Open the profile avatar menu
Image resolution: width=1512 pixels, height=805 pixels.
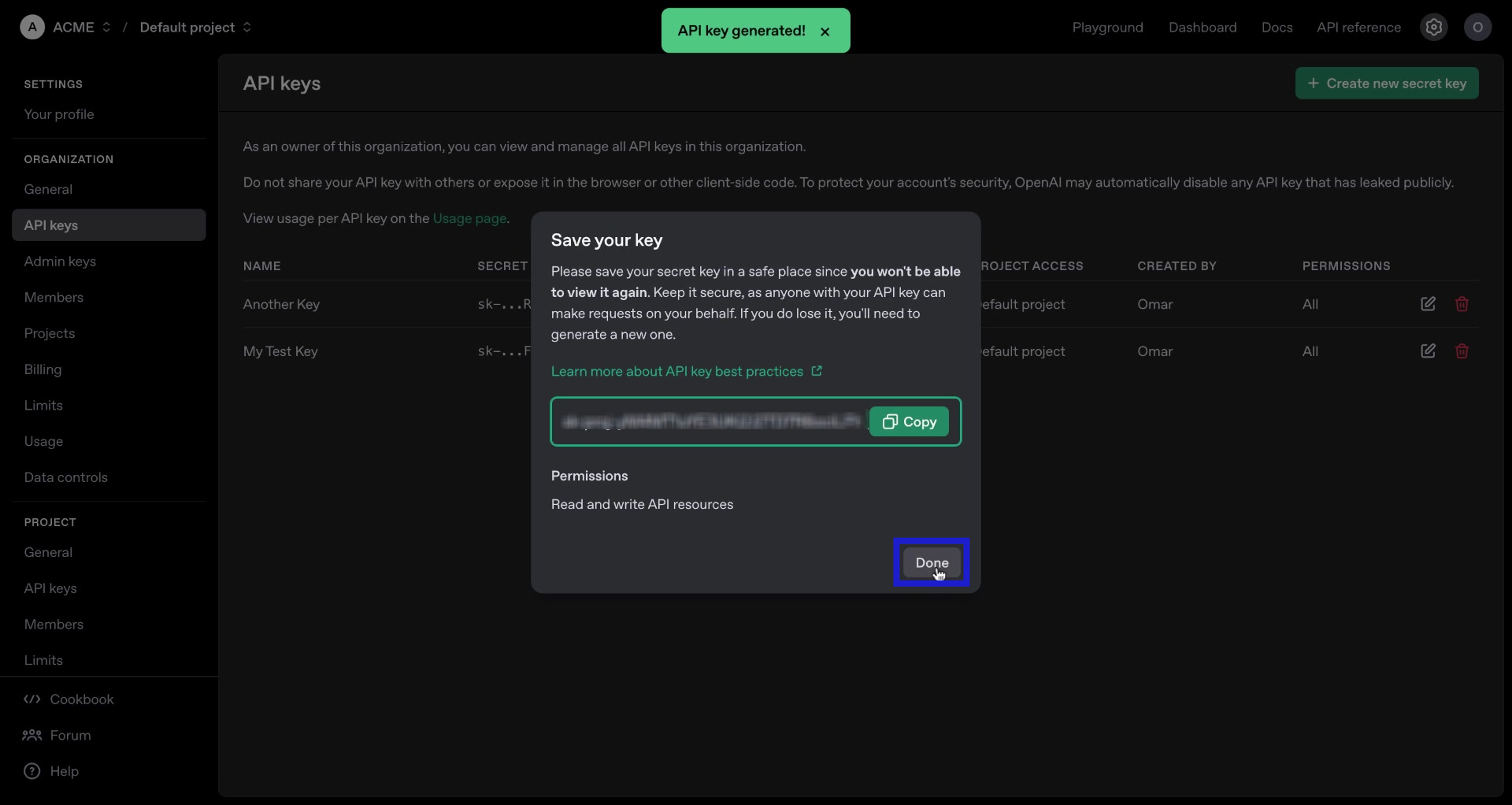(x=1478, y=27)
